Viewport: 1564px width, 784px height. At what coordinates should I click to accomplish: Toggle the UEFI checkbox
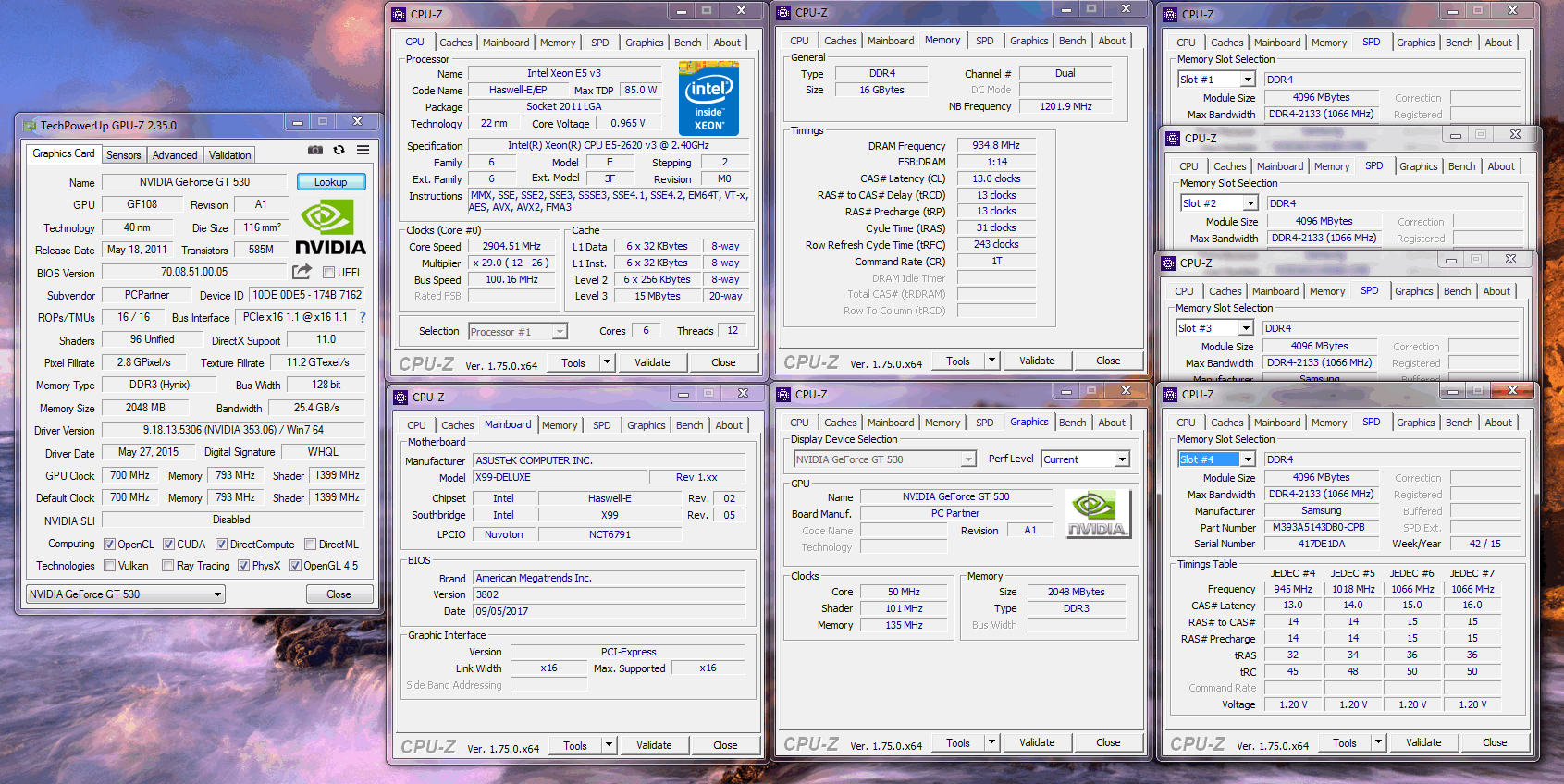(x=328, y=273)
